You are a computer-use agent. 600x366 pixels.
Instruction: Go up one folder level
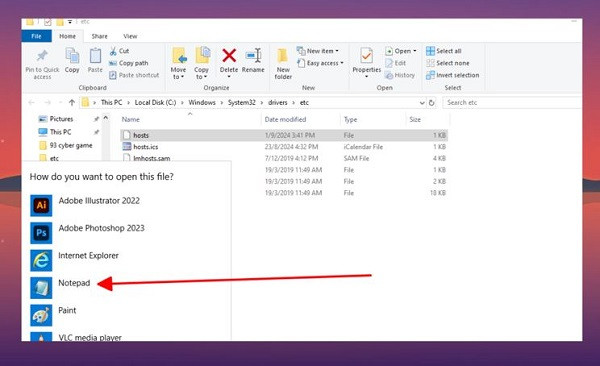click(x=72, y=103)
